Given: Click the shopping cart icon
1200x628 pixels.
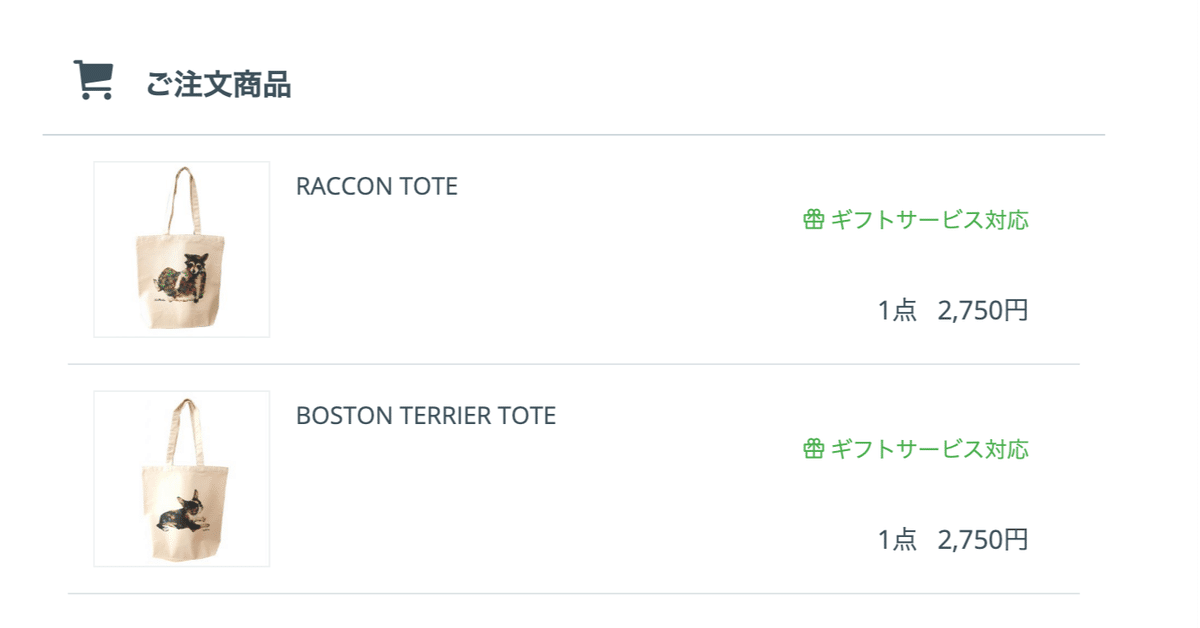Looking at the screenshot, I should 93,81.
